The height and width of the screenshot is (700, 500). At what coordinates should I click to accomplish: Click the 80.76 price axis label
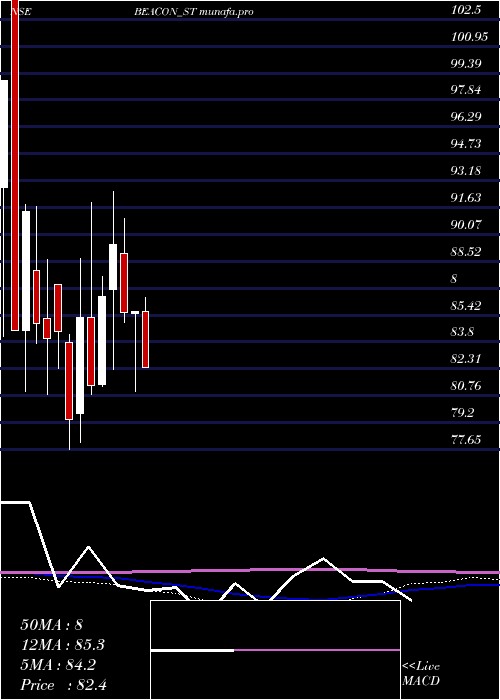click(x=466, y=386)
